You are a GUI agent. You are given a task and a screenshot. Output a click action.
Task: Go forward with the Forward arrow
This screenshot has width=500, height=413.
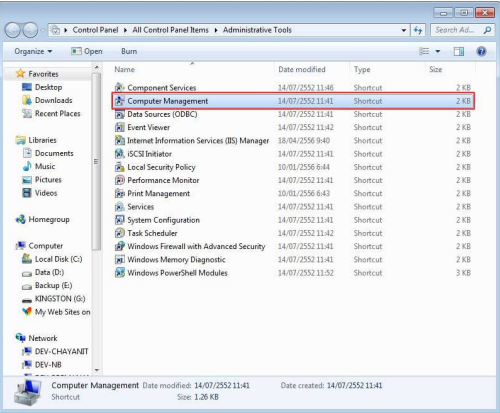30,30
